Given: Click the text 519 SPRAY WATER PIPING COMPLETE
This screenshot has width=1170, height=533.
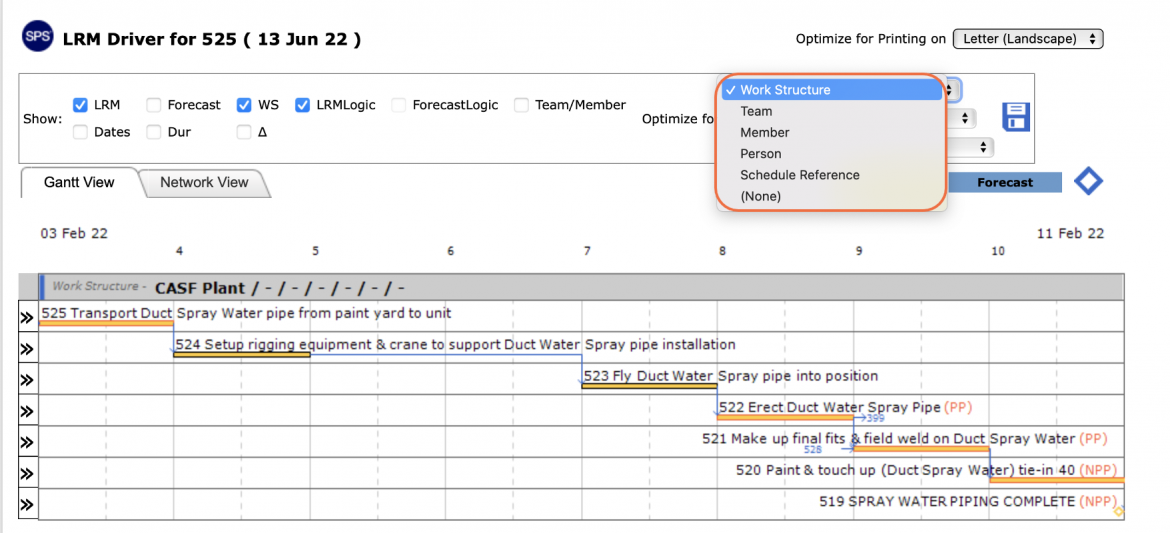Looking at the screenshot, I should point(947,501).
